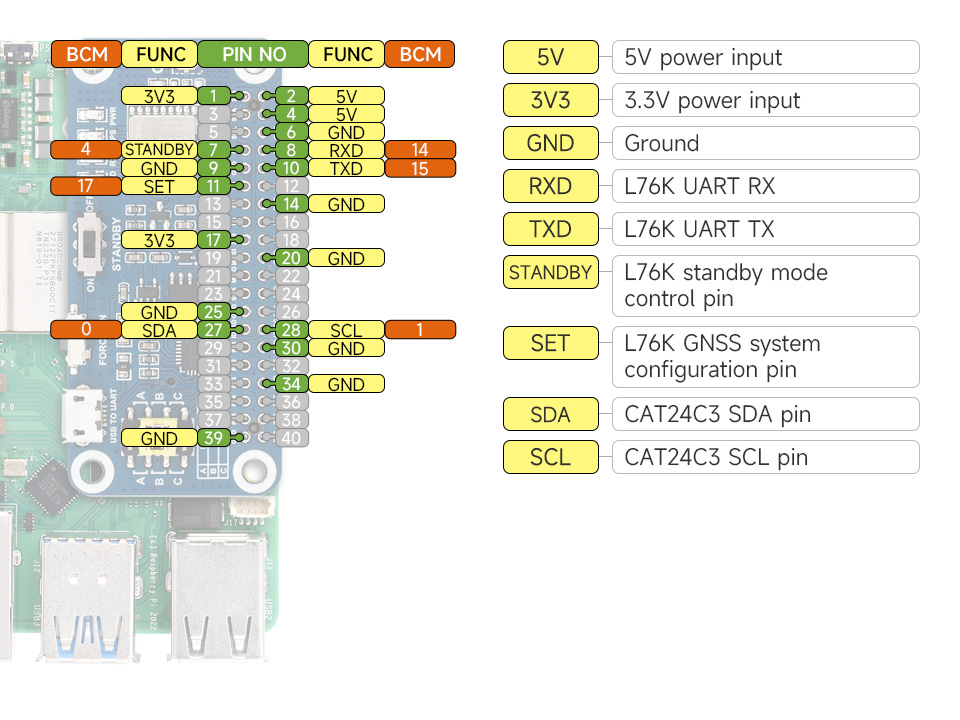
Task: Select the 5V key in the legend
Action: (550, 58)
